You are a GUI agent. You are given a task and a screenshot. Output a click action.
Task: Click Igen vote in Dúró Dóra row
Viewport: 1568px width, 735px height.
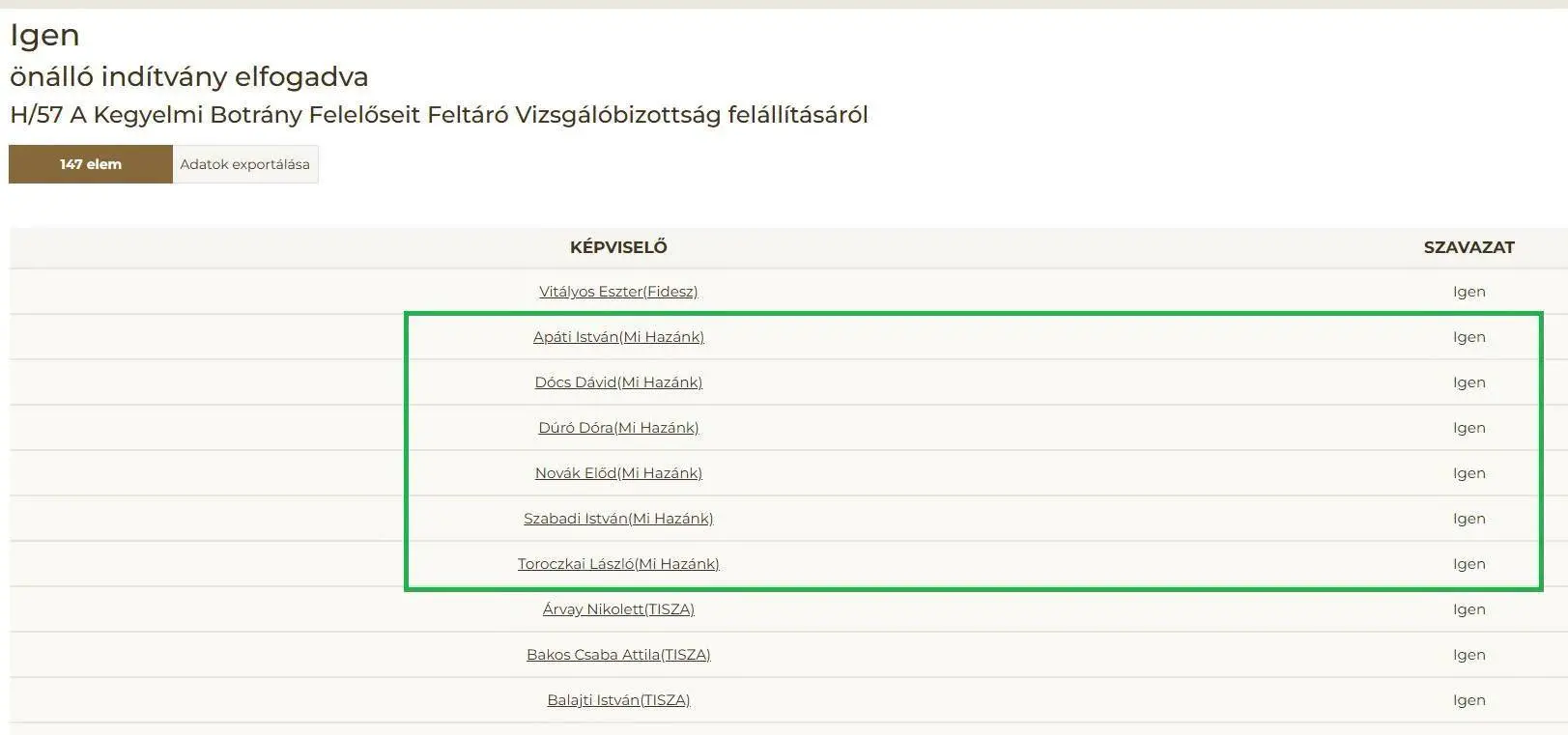click(1468, 427)
